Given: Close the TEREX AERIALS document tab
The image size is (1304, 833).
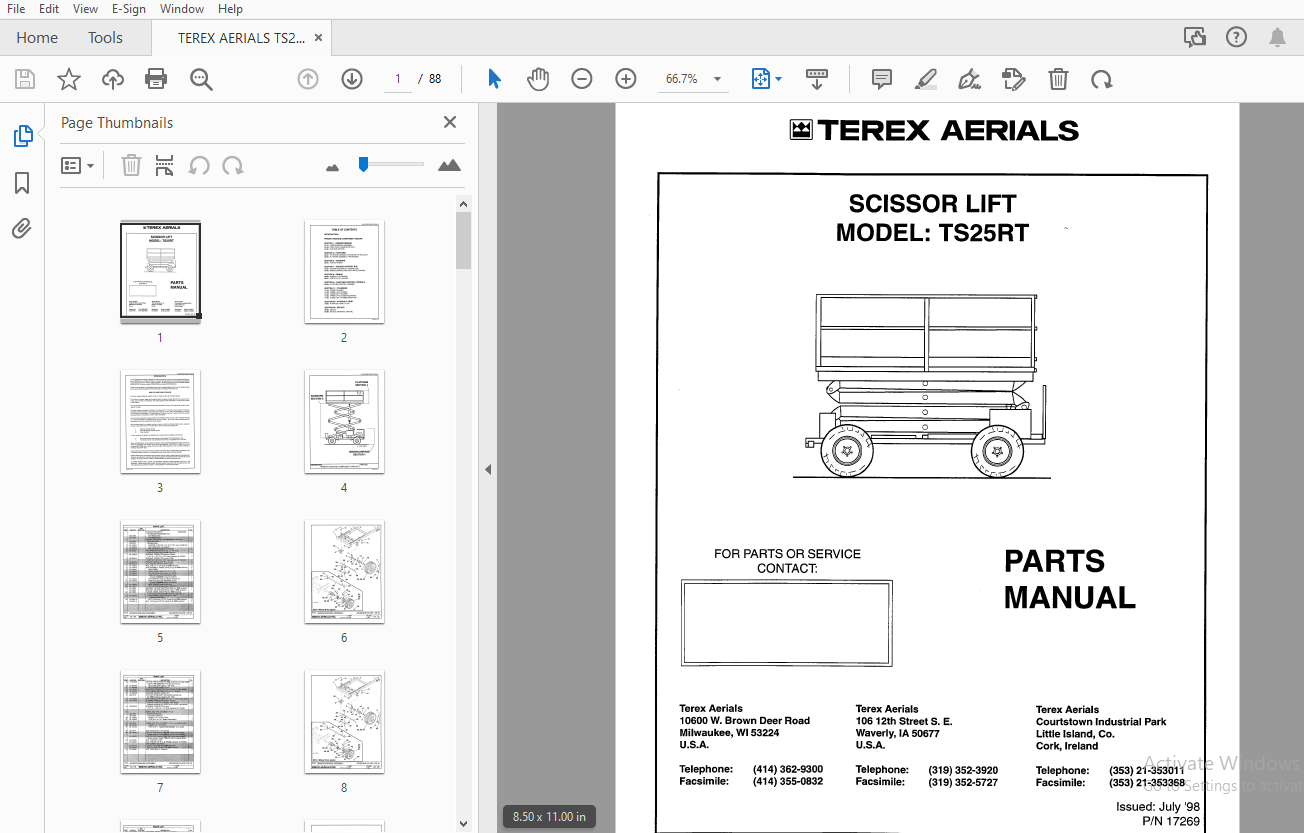Looking at the screenshot, I should (x=319, y=38).
